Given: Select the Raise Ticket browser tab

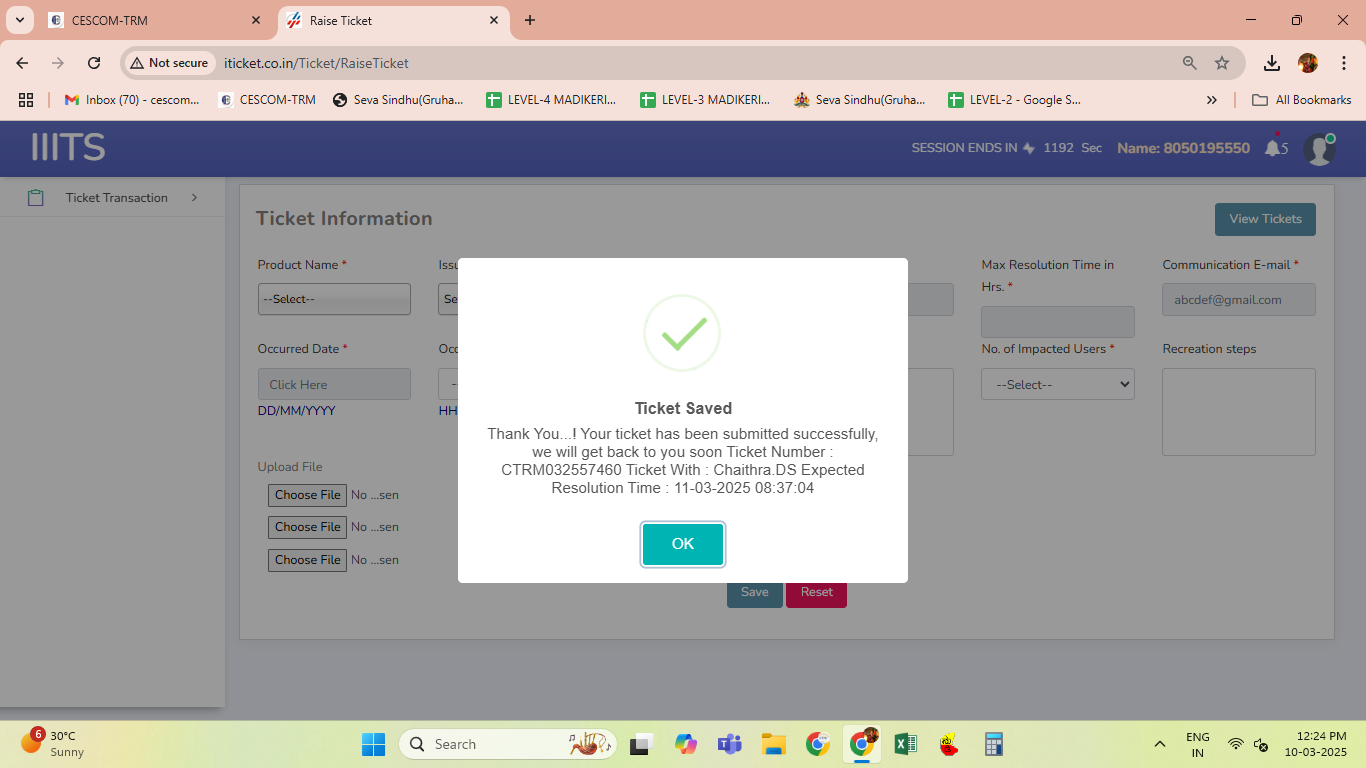Looking at the screenshot, I should (393, 20).
